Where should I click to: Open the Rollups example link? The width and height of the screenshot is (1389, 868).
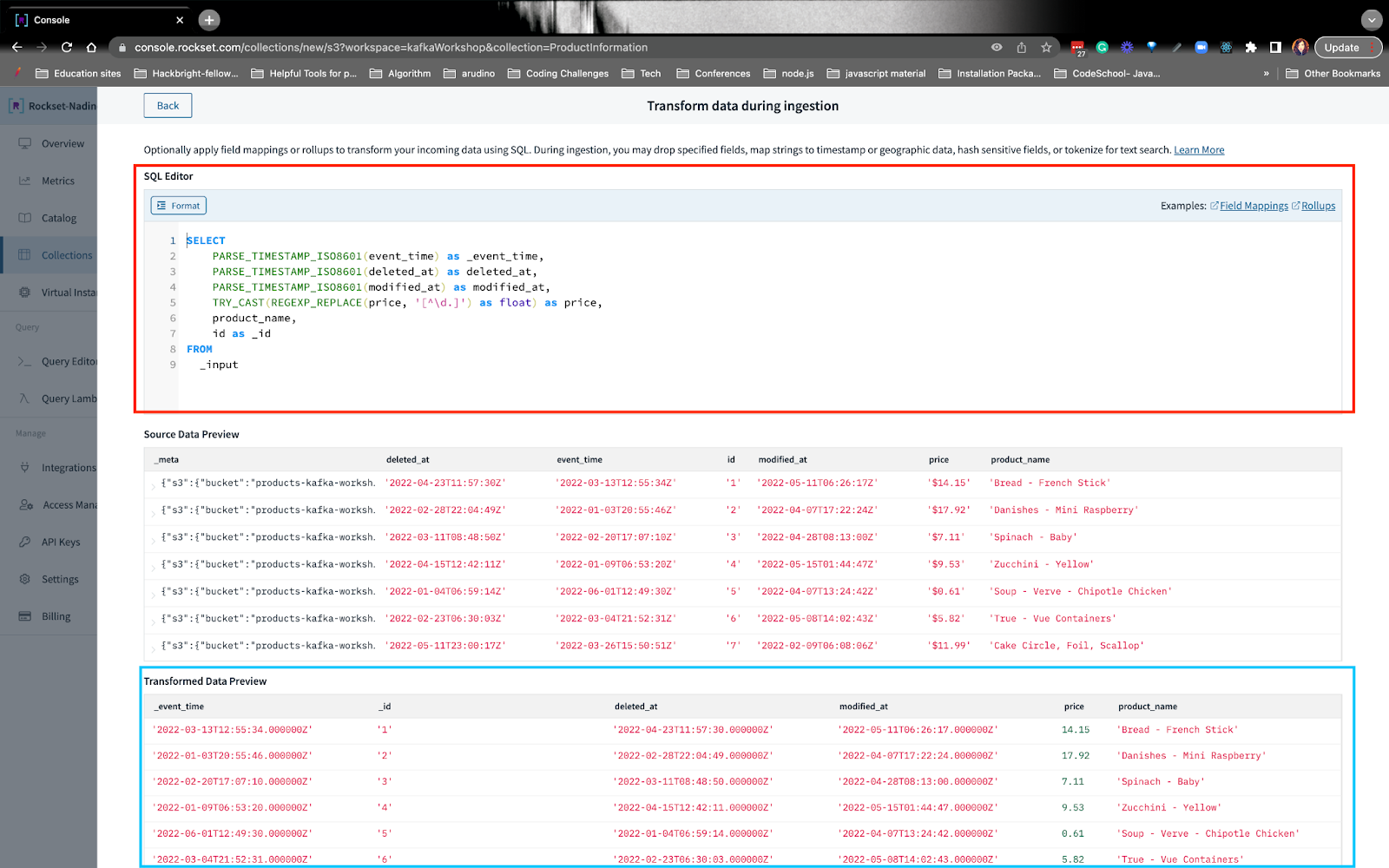click(1318, 206)
